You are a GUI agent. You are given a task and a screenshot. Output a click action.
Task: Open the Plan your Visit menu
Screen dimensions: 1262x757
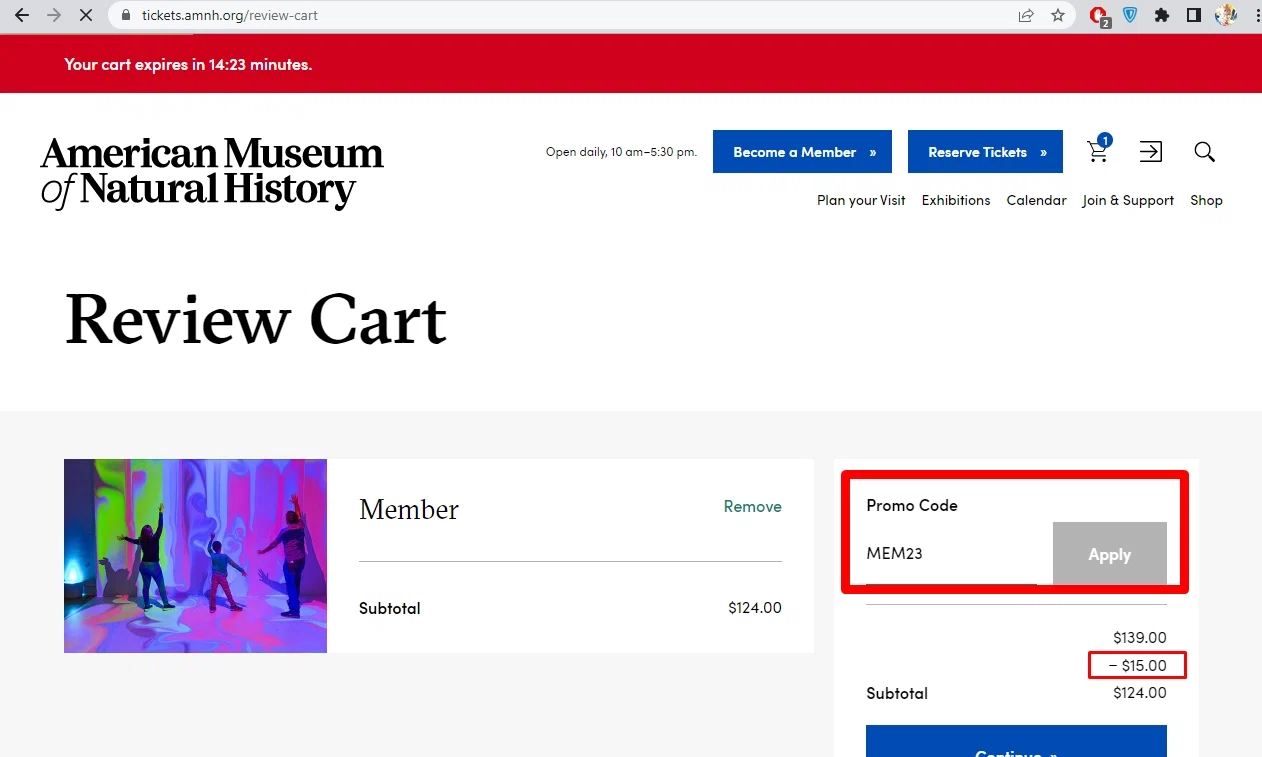[x=861, y=200]
